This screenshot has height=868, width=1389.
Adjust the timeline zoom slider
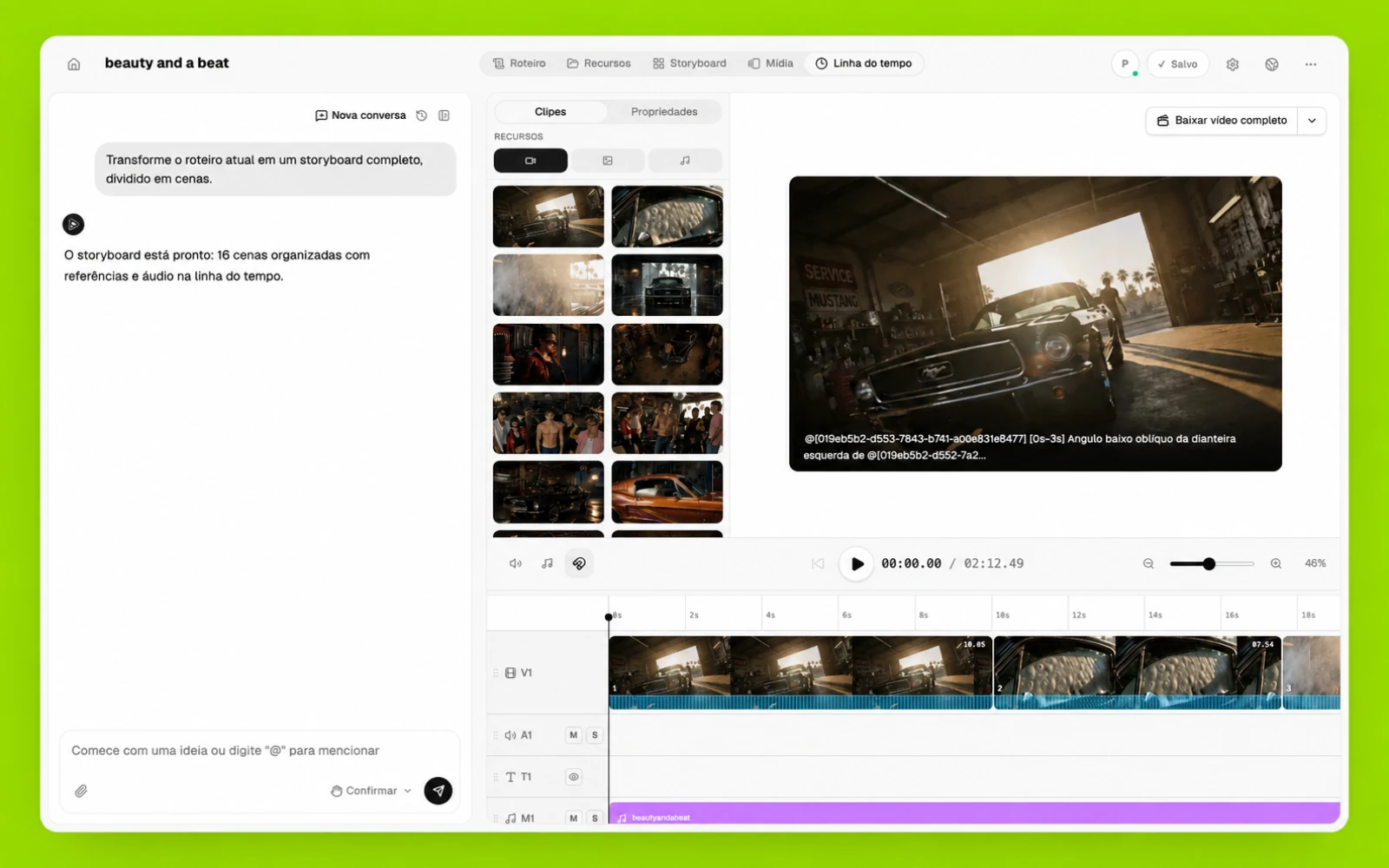[x=1211, y=564]
